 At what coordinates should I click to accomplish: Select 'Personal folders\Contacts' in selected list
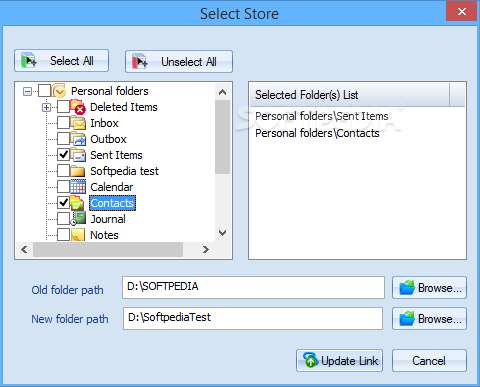[317, 133]
